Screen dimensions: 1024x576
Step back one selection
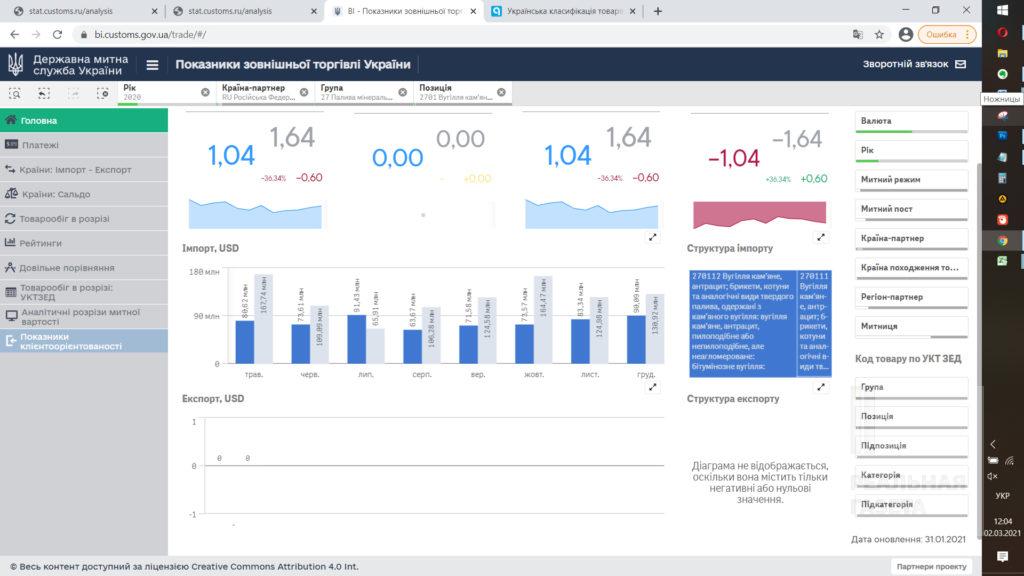(44, 93)
